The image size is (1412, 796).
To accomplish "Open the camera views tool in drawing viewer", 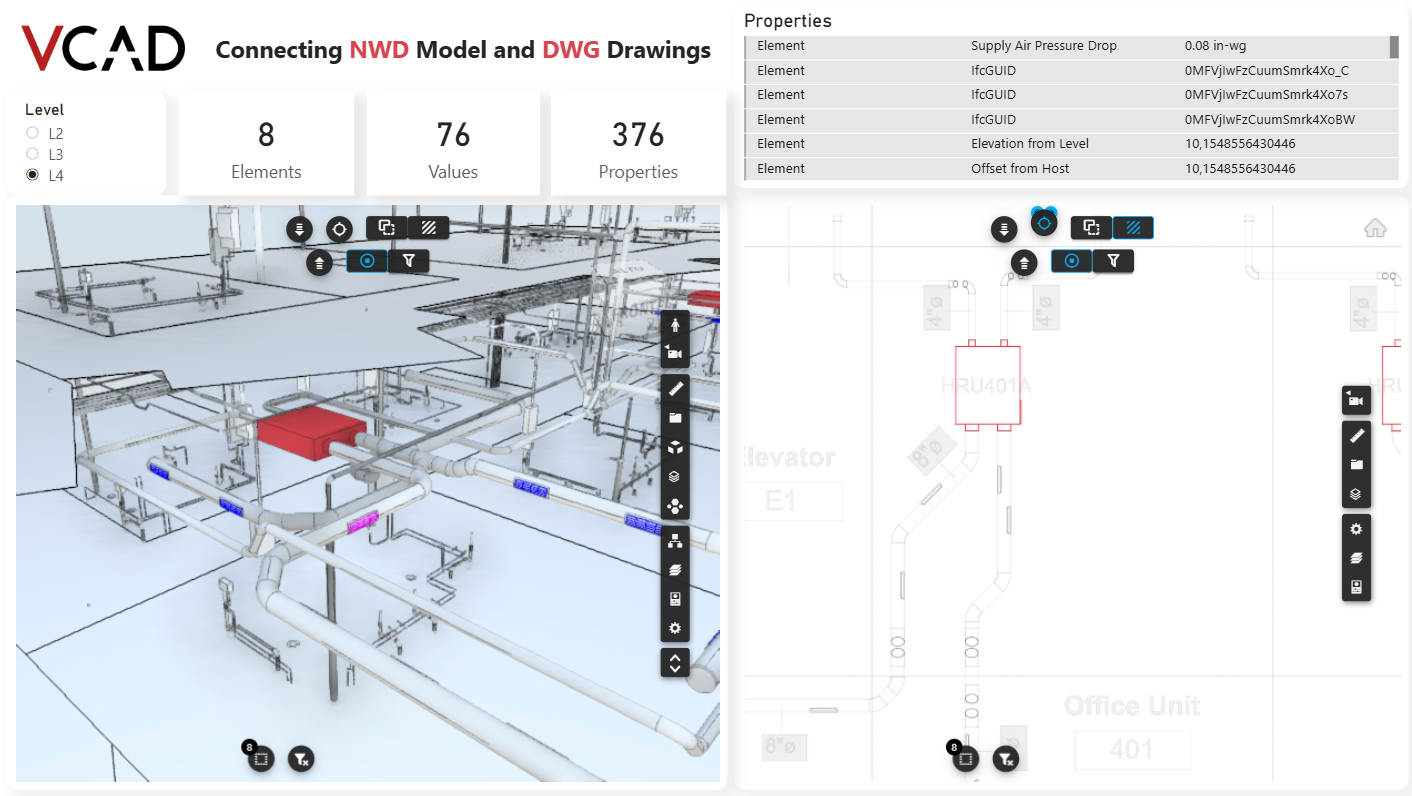I will pos(1356,400).
